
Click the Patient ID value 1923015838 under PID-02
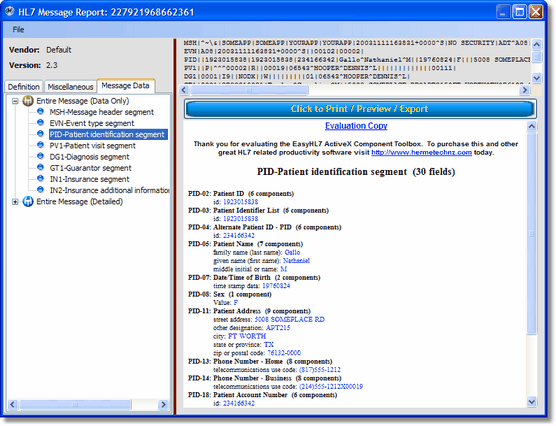[x=240, y=202]
